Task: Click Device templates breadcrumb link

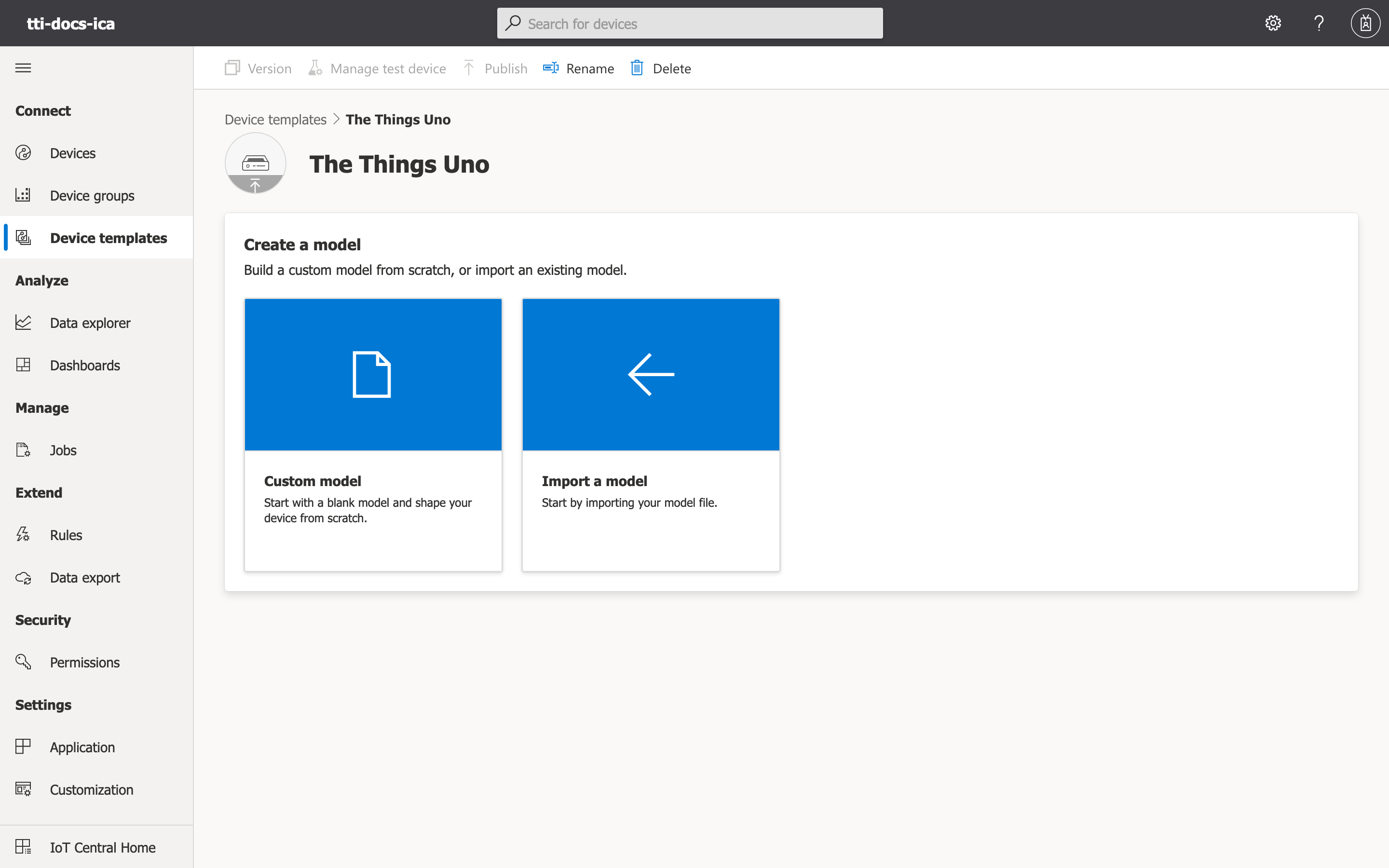Action: pyautogui.click(x=275, y=120)
